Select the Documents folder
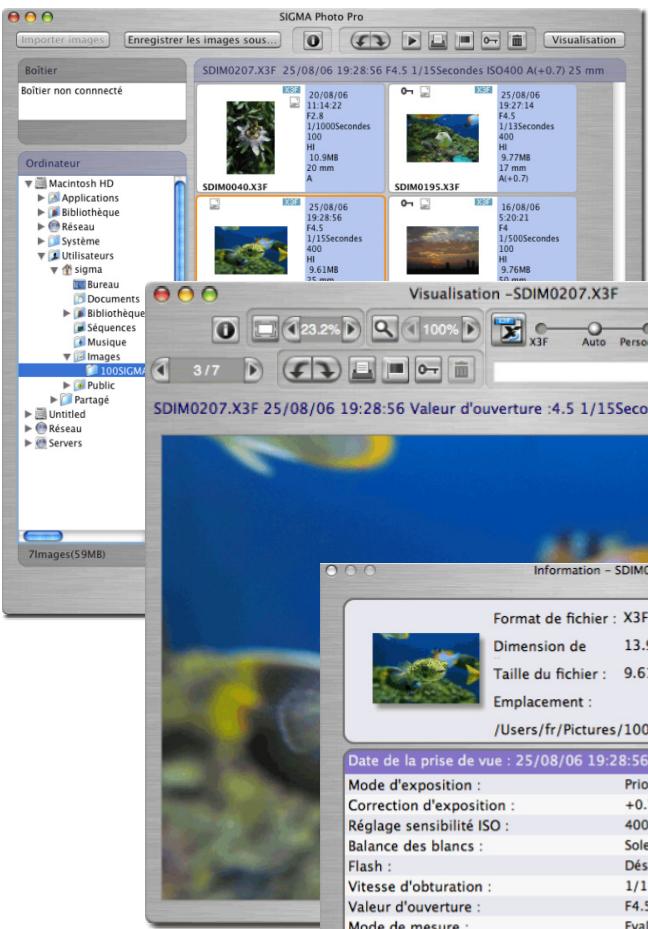Screen dimensions: 648x929 point(107,299)
